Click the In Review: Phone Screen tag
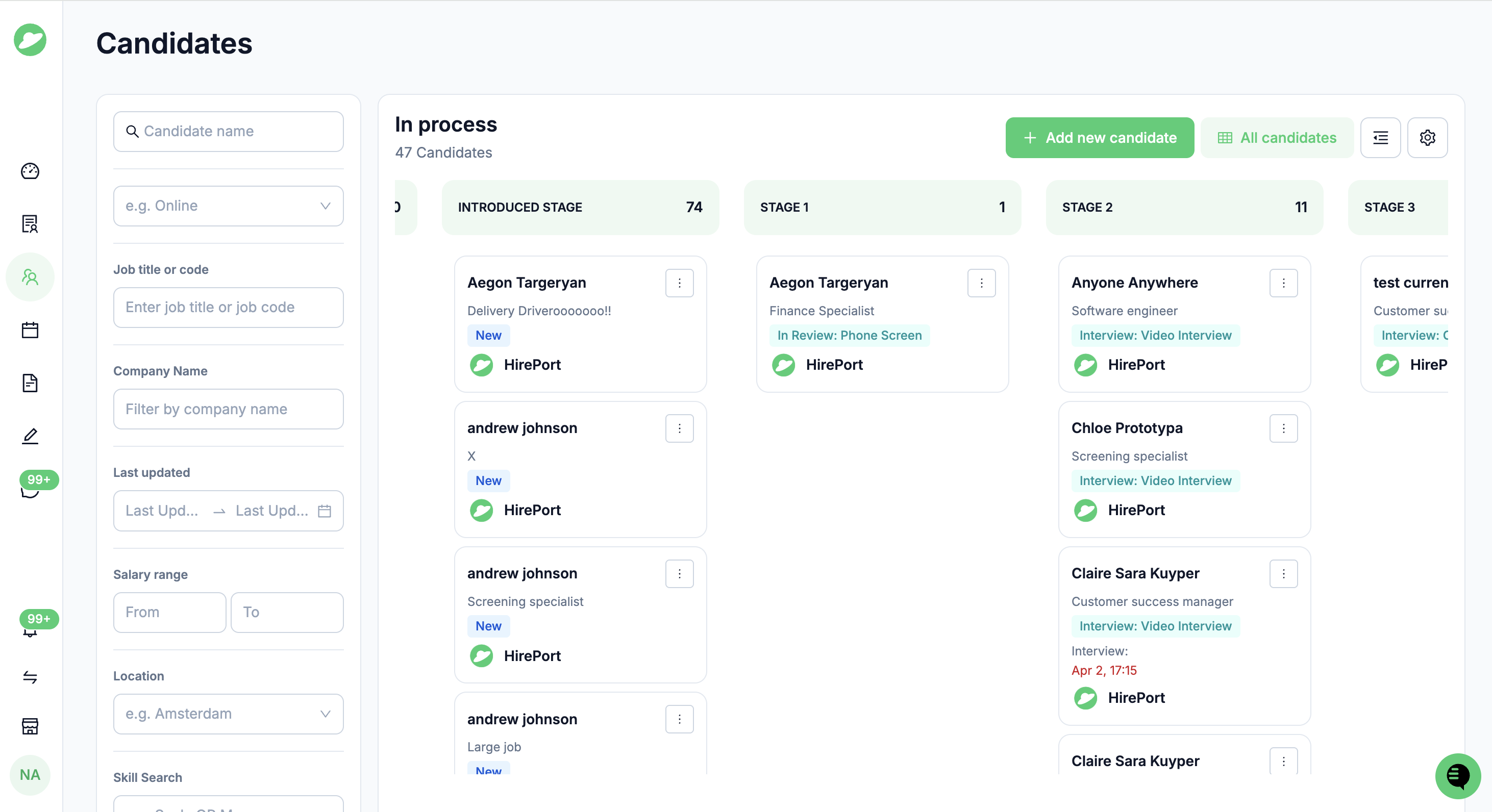The image size is (1492, 812). (x=849, y=336)
